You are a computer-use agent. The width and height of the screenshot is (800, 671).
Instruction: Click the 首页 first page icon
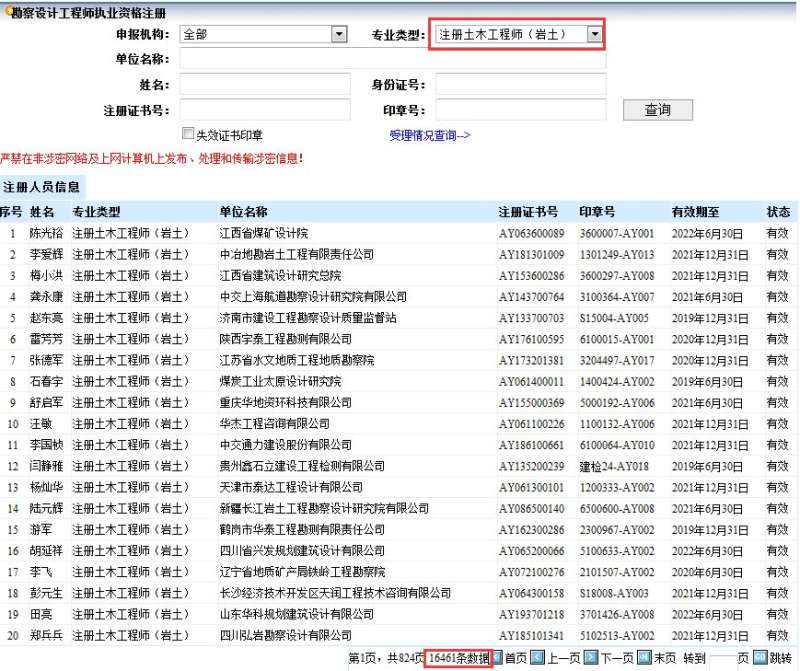(497, 656)
